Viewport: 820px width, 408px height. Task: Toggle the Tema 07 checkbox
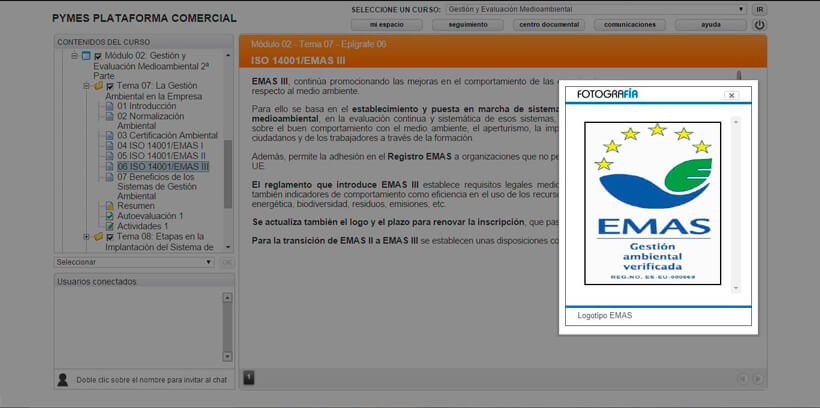coord(109,86)
